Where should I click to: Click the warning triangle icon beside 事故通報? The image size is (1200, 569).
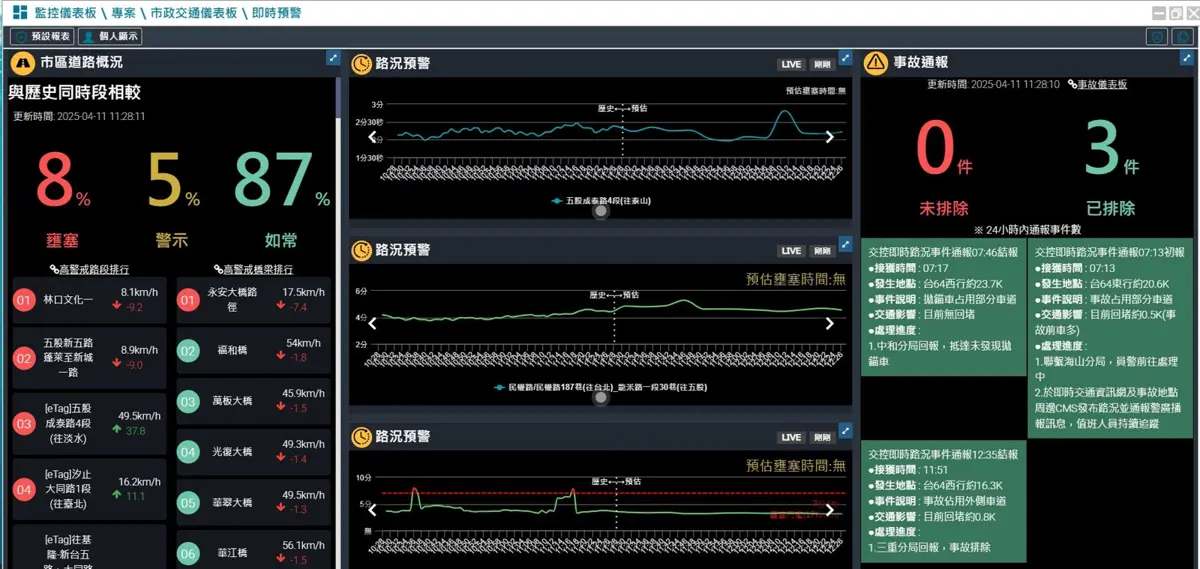(x=876, y=63)
